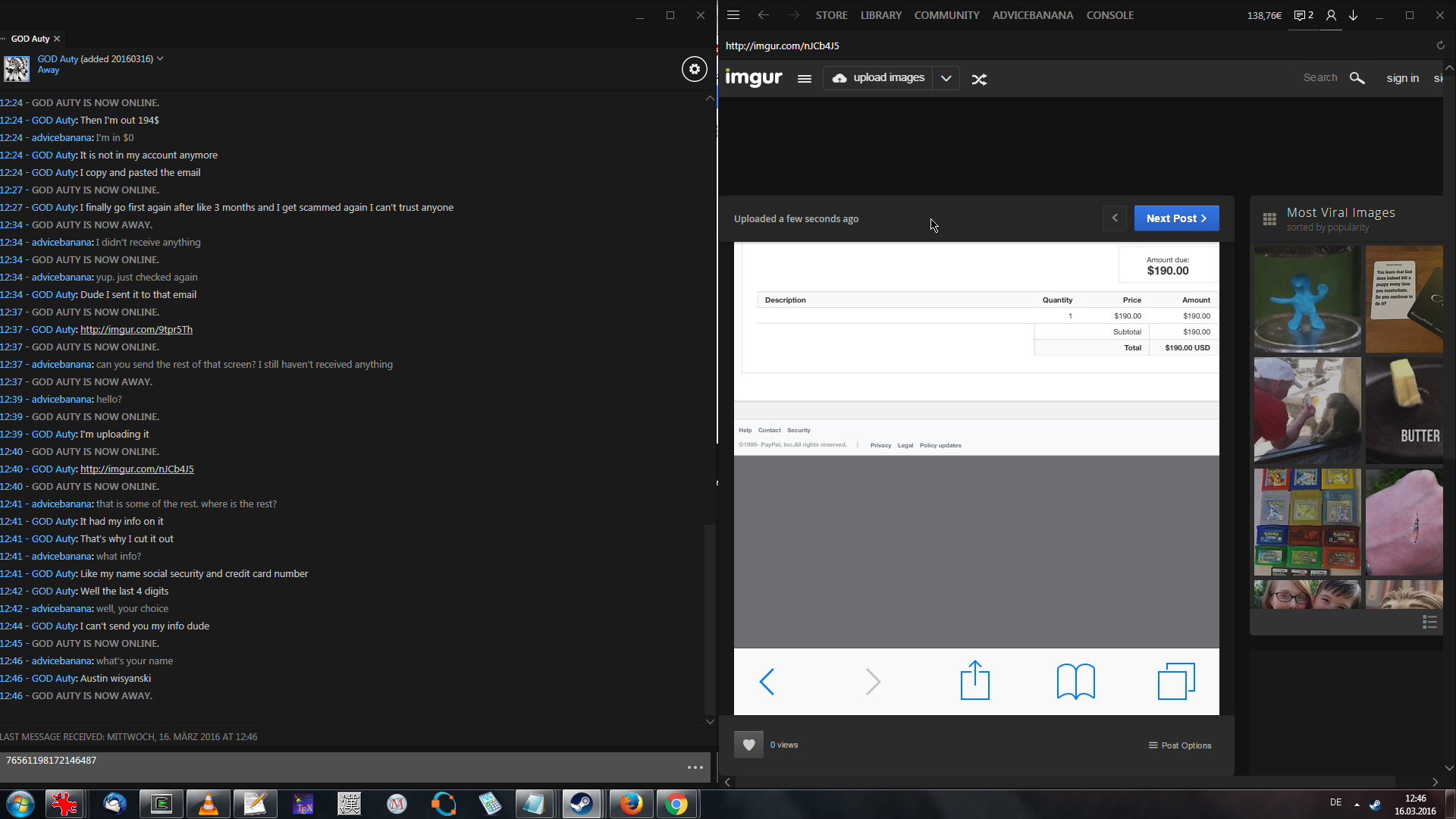Open Steam friends profile icon
This screenshot has width=1456, height=819.
1331,15
